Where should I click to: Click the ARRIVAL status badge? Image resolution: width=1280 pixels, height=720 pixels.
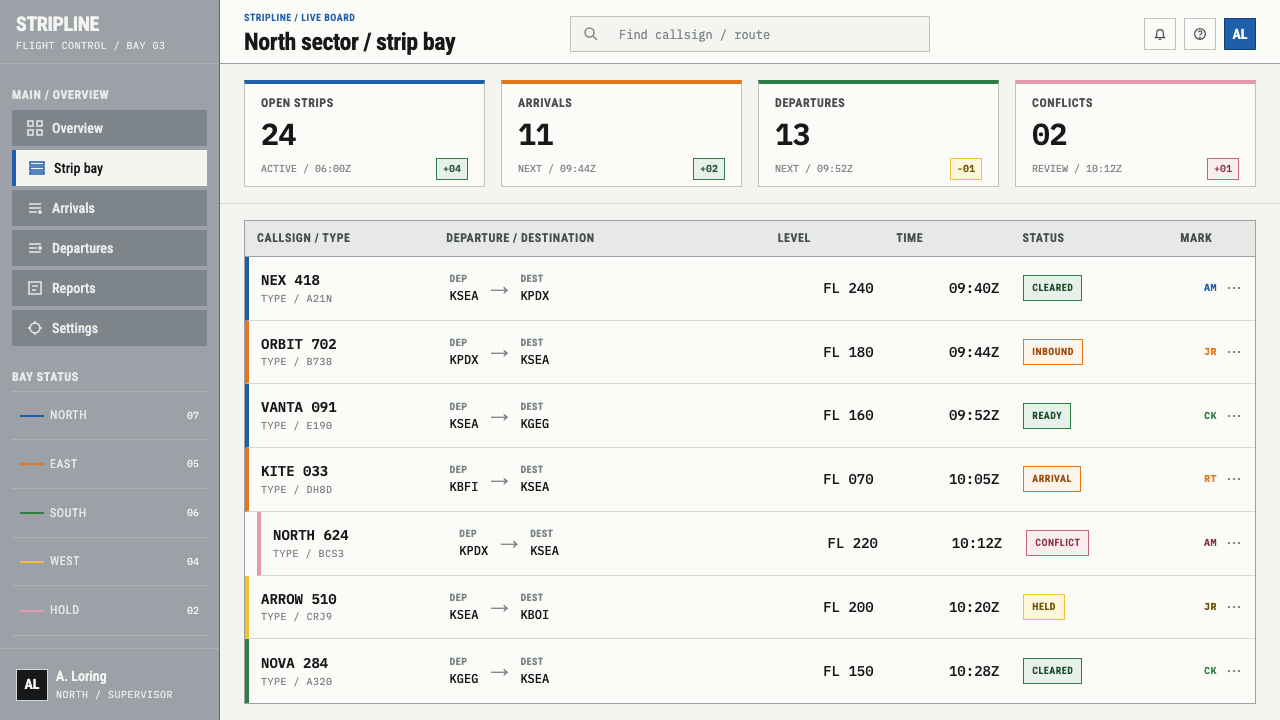1051,479
